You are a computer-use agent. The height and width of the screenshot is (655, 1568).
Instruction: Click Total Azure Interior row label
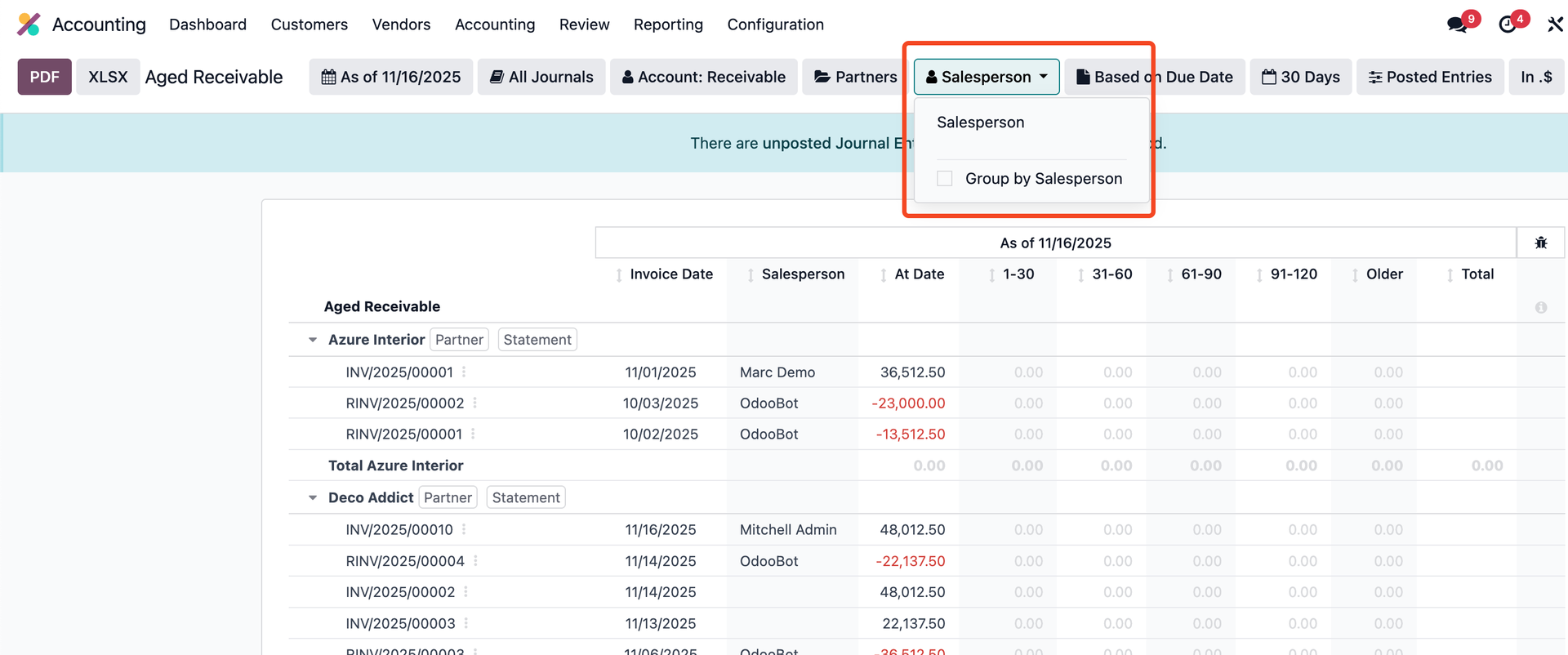coord(395,466)
